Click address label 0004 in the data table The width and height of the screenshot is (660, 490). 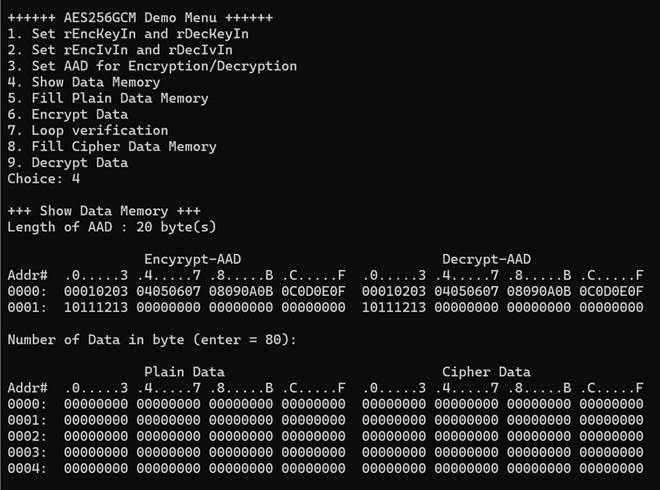(x=24, y=468)
